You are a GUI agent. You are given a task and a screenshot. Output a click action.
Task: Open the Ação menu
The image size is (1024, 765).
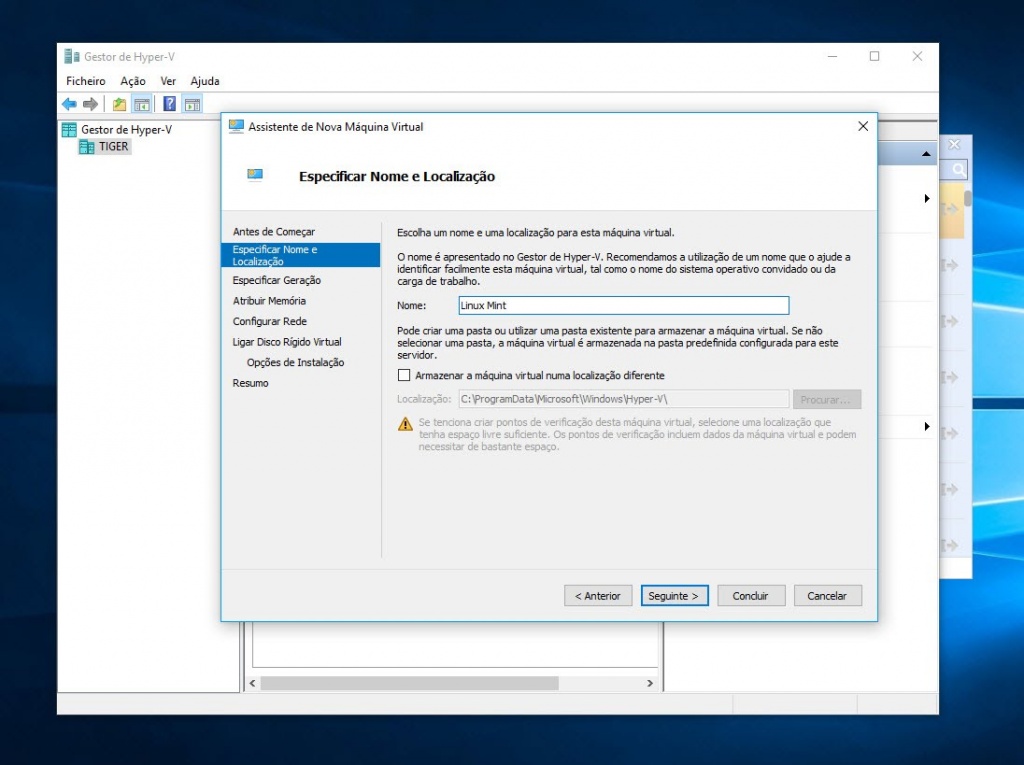click(x=132, y=81)
